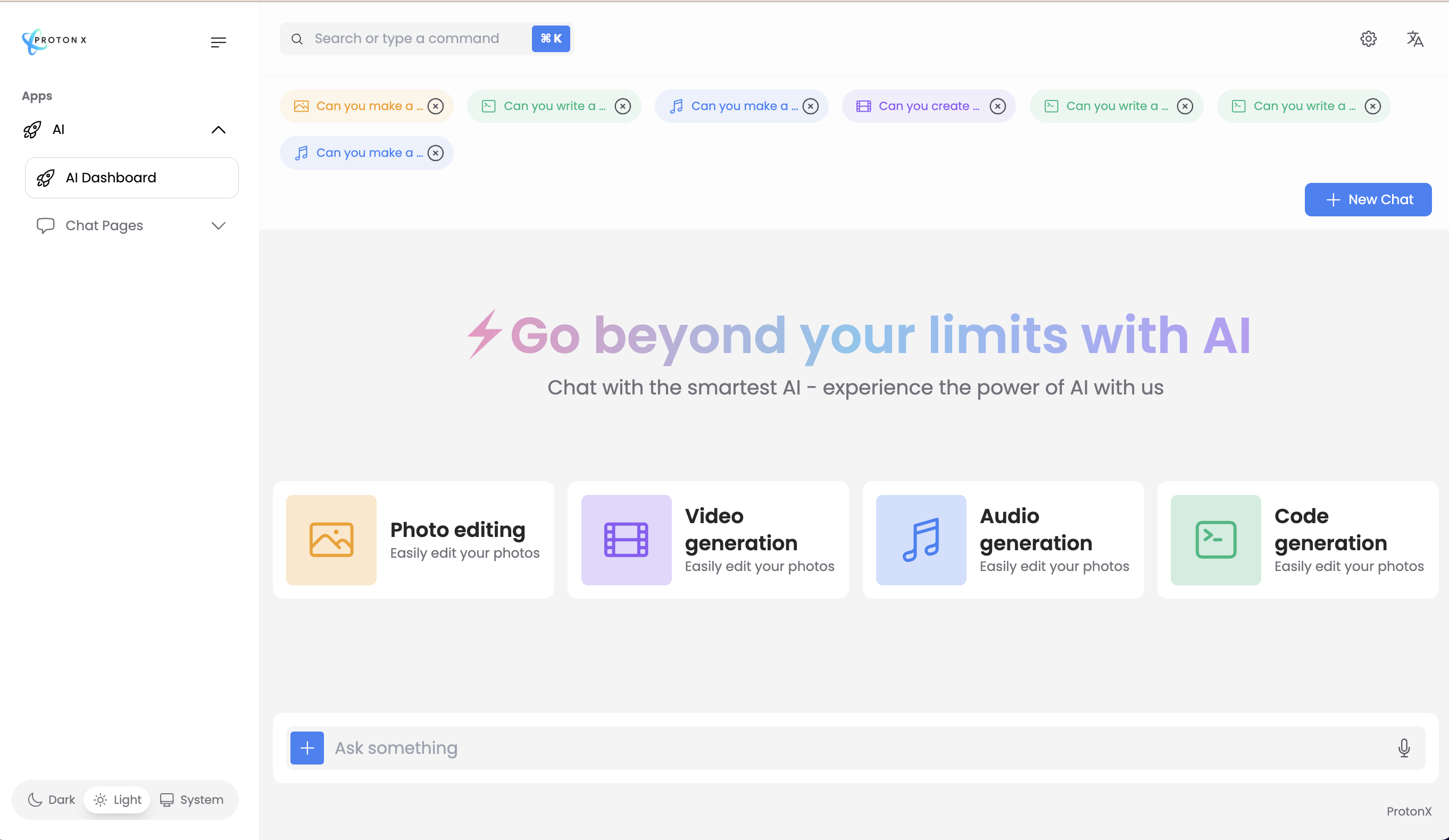This screenshot has height=840, width=1449.
Task: Click the AI Dashboard rocket icon
Action: [45, 178]
